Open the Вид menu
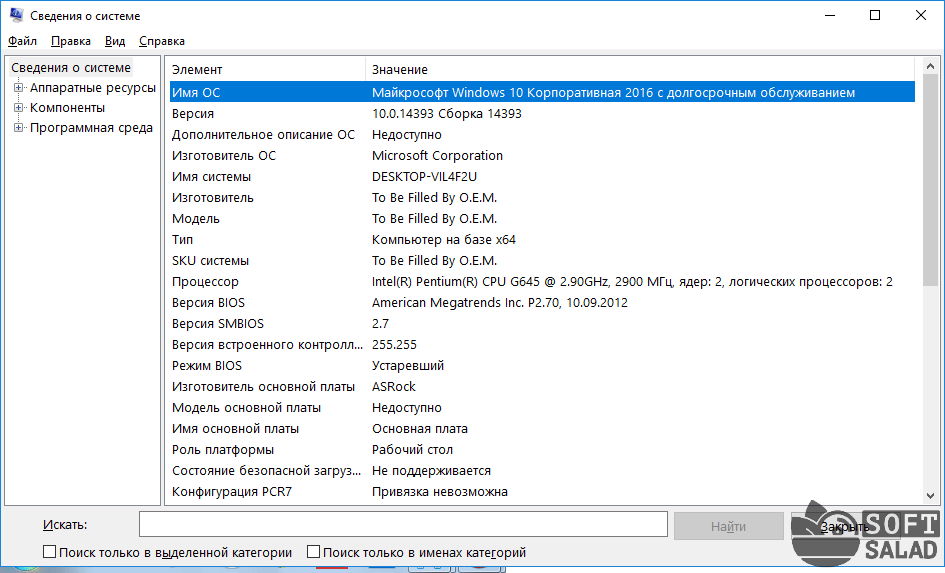The image size is (945, 573). [115, 41]
